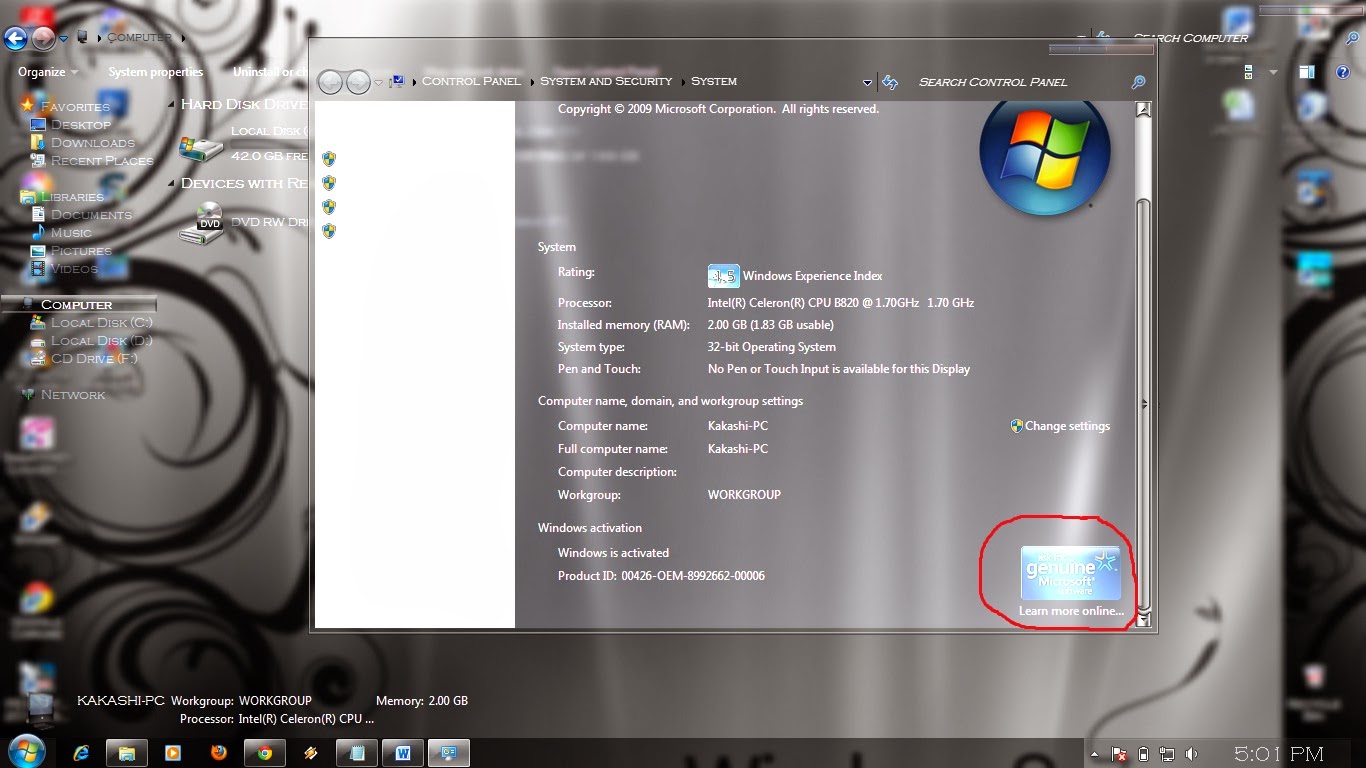Refresh the System window address bar
Viewport: 1366px width, 768px height.
coord(890,82)
